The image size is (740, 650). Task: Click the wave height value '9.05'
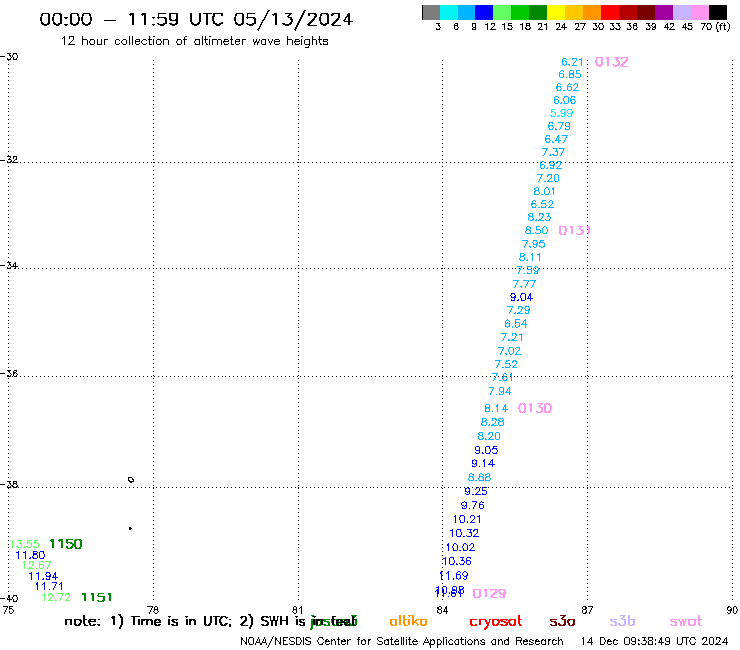coord(486,450)
